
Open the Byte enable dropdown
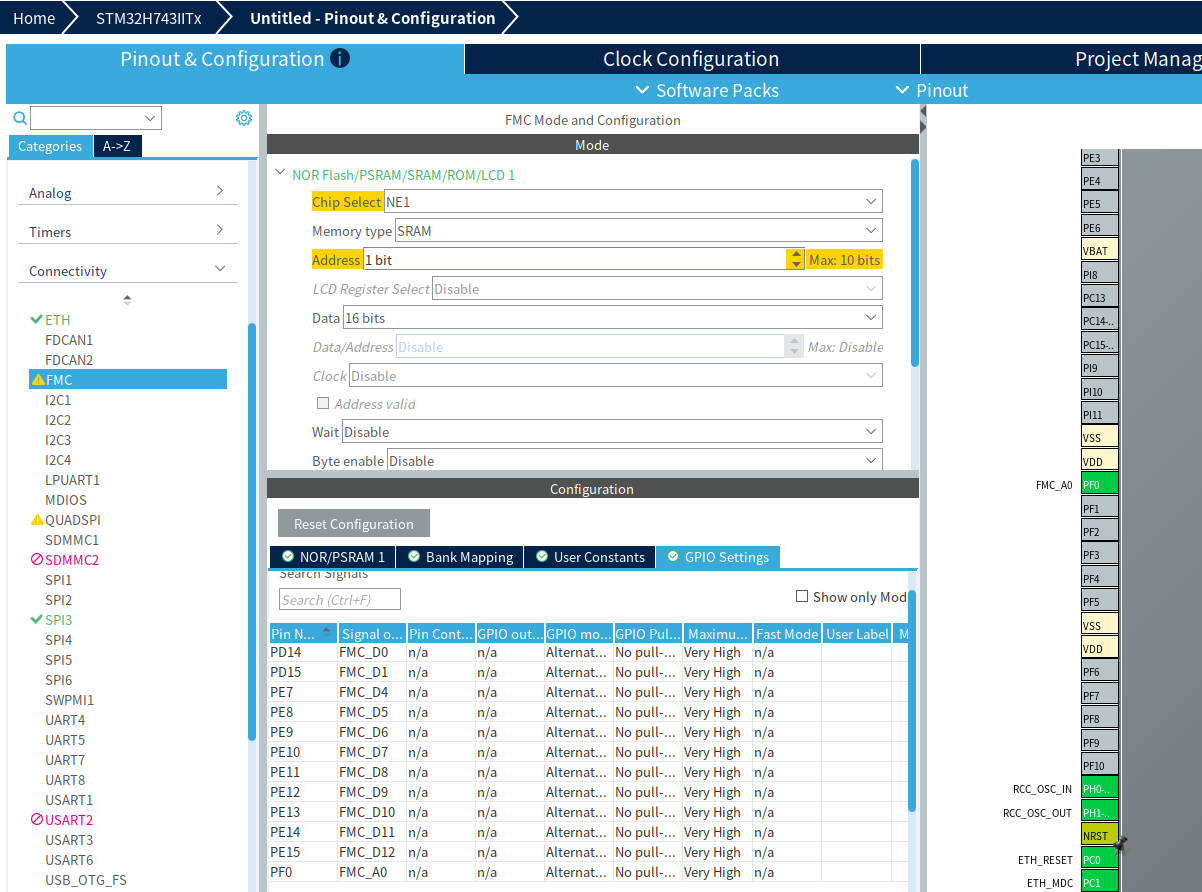(635, 461)
